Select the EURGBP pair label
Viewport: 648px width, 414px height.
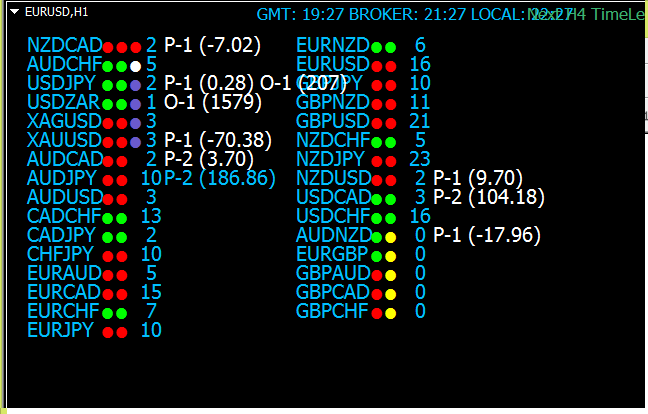(x=332, y=254)
